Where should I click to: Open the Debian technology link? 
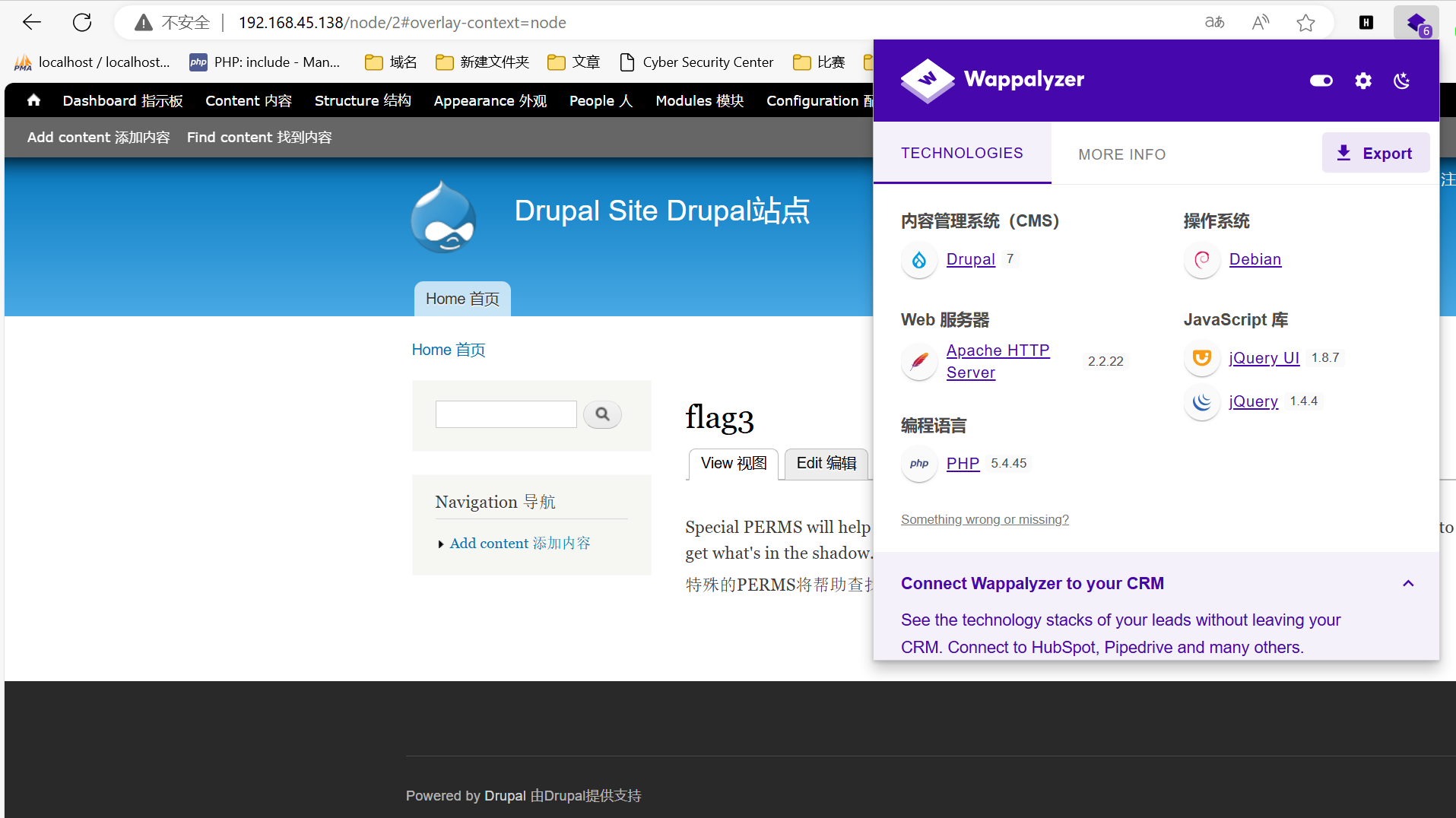1255,259
